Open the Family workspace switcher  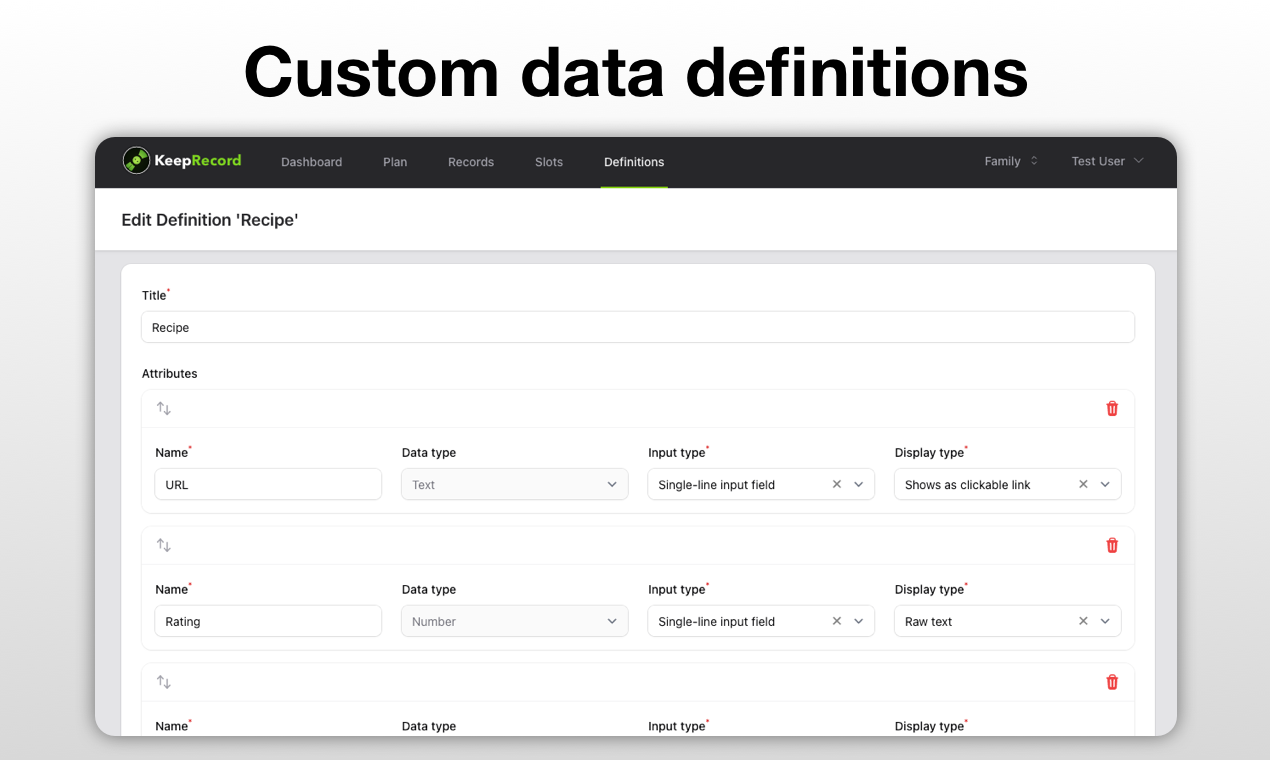[1011, 161]
